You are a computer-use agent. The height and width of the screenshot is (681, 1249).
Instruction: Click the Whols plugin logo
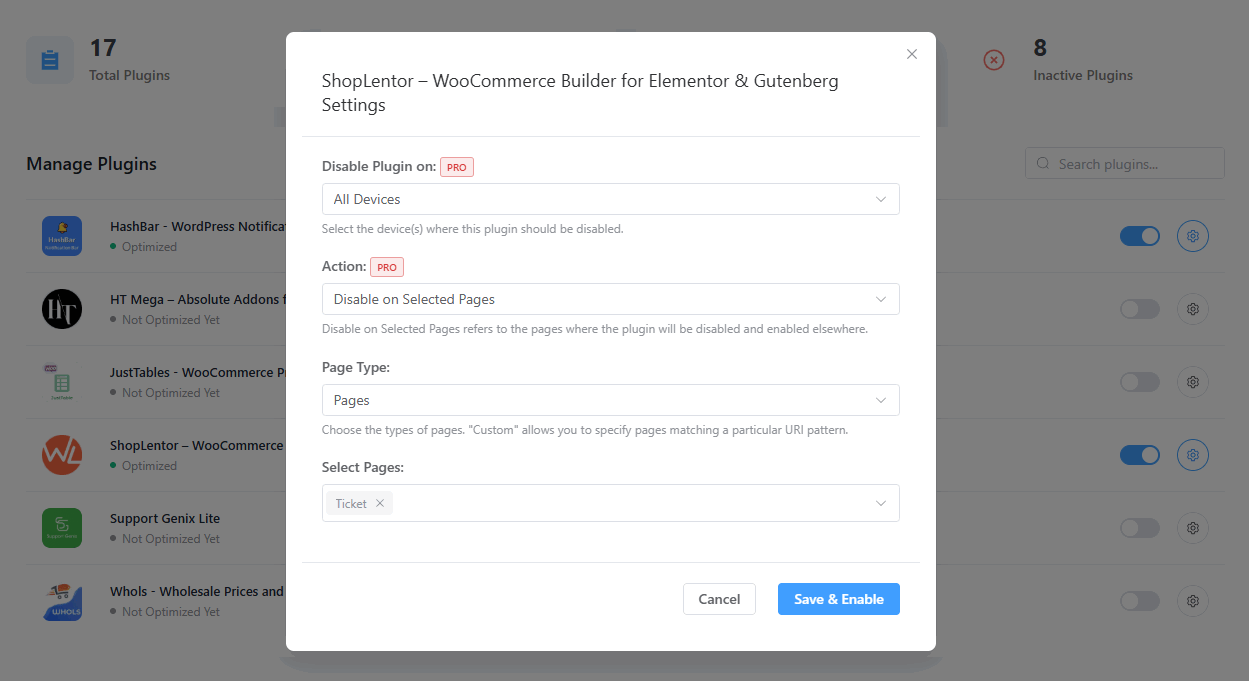pyautogui.click(x=62, y=601)
